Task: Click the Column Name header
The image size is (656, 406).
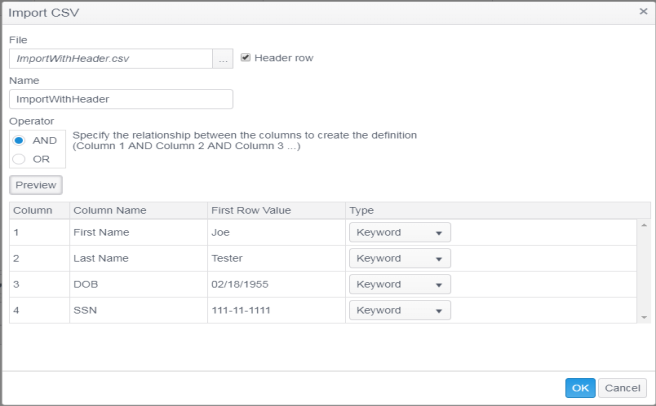Action: pos(110,210)
